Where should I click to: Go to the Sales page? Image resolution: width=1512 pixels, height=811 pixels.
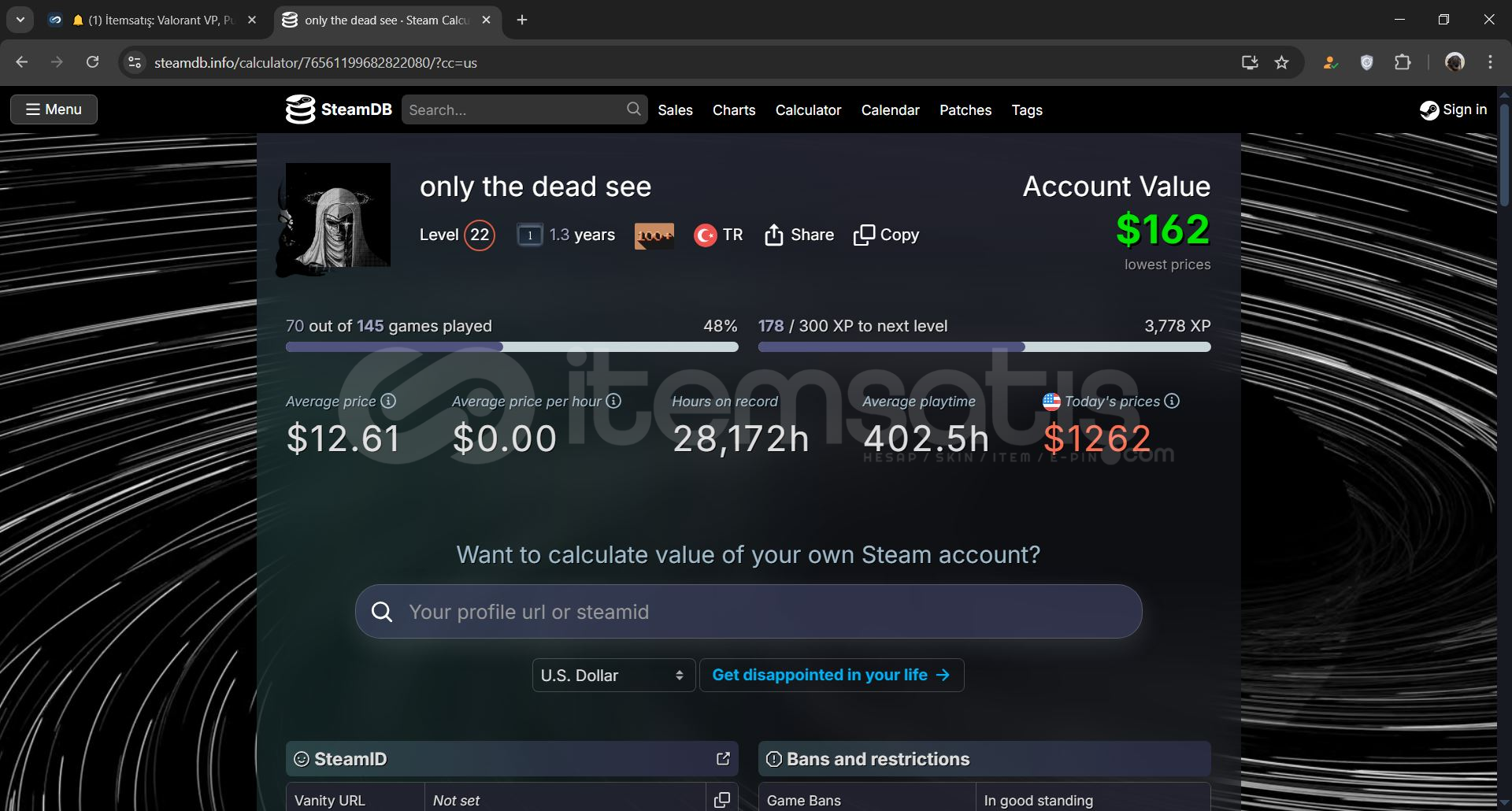[x=675, y=110]
